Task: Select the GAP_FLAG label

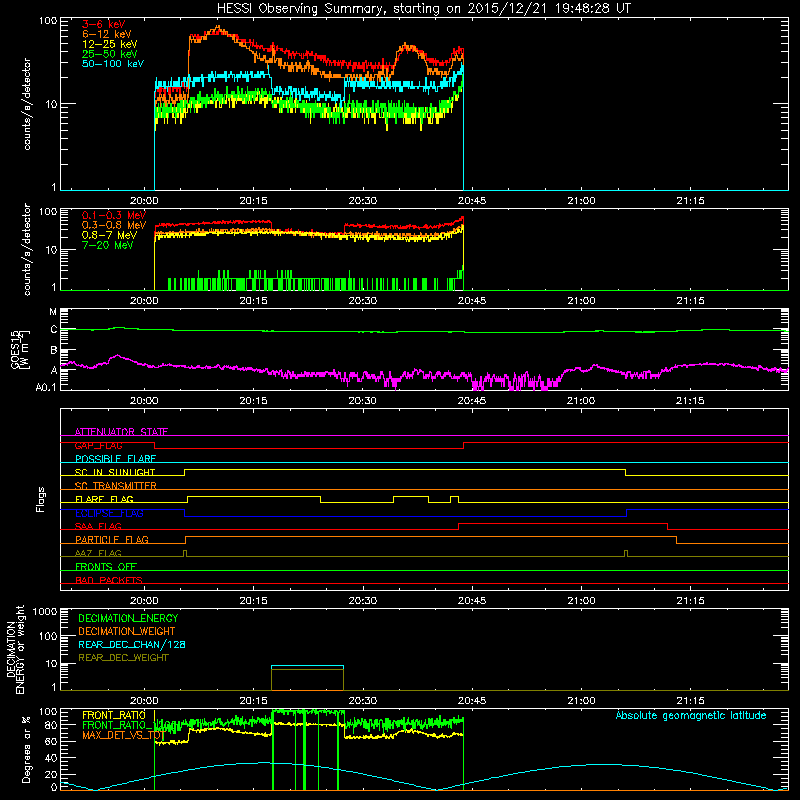Action: click(x=98, y=445)
